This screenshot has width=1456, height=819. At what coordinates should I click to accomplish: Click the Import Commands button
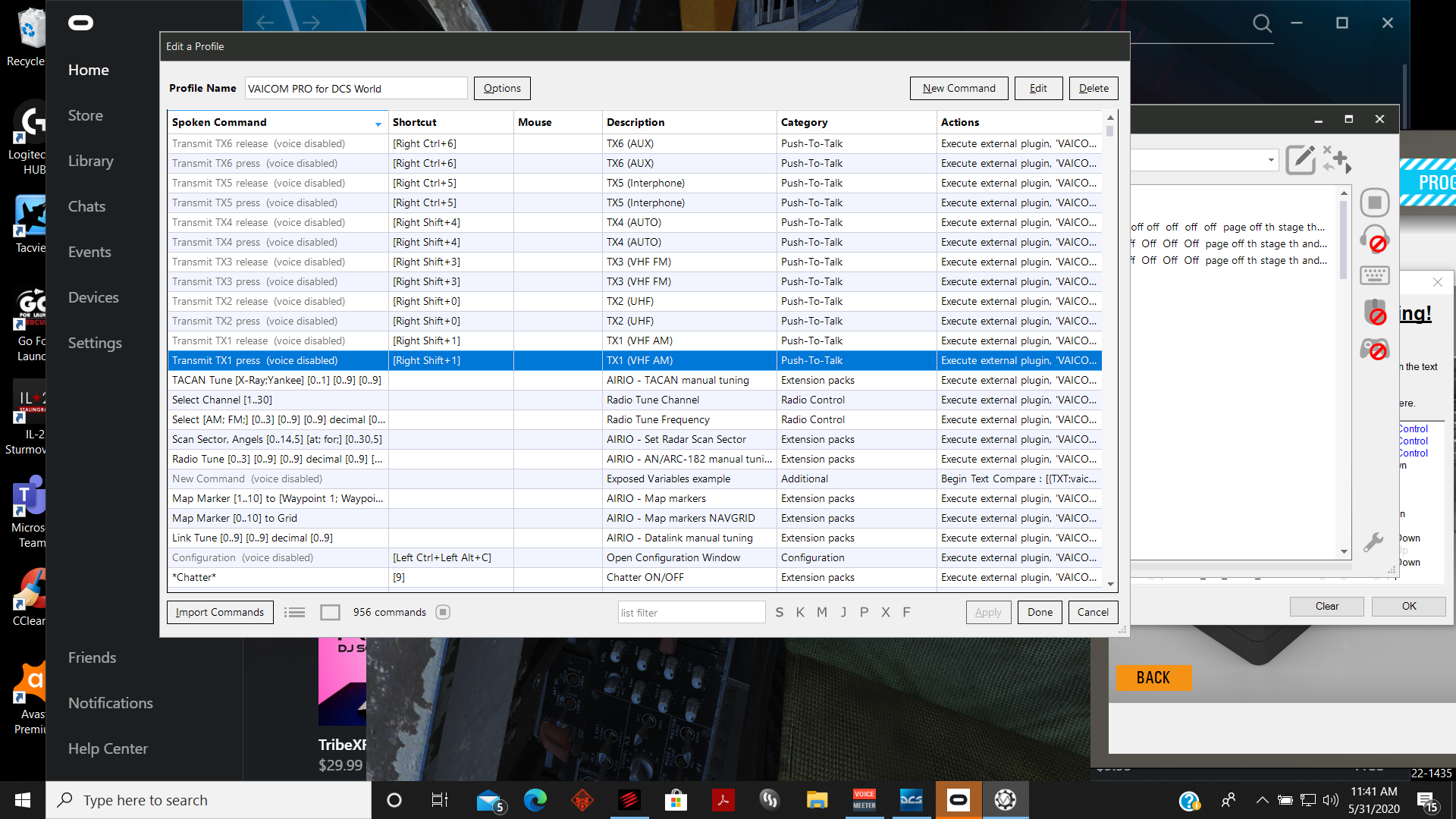[220, 612]
